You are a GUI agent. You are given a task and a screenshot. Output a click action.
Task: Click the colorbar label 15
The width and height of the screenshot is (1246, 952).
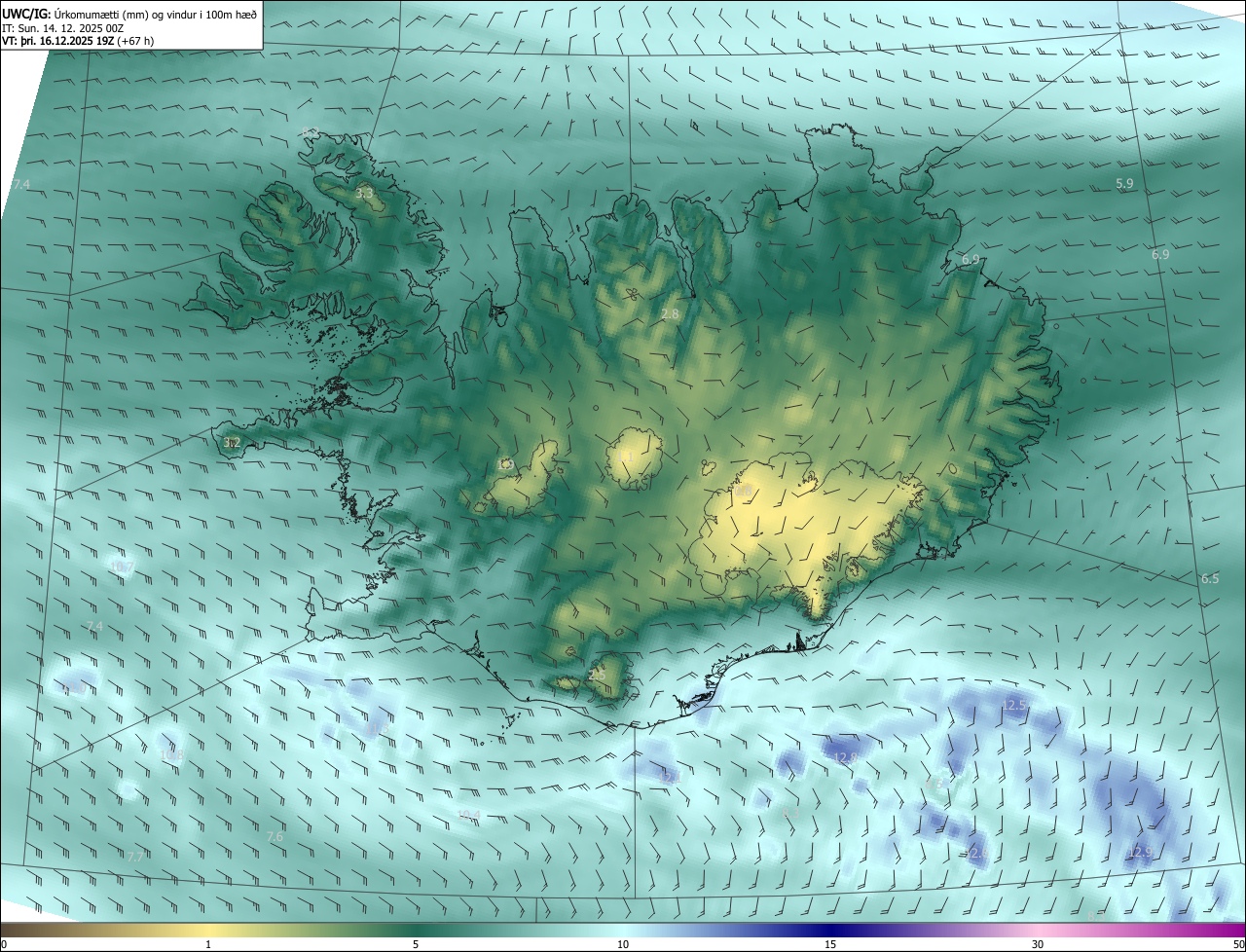830,944
